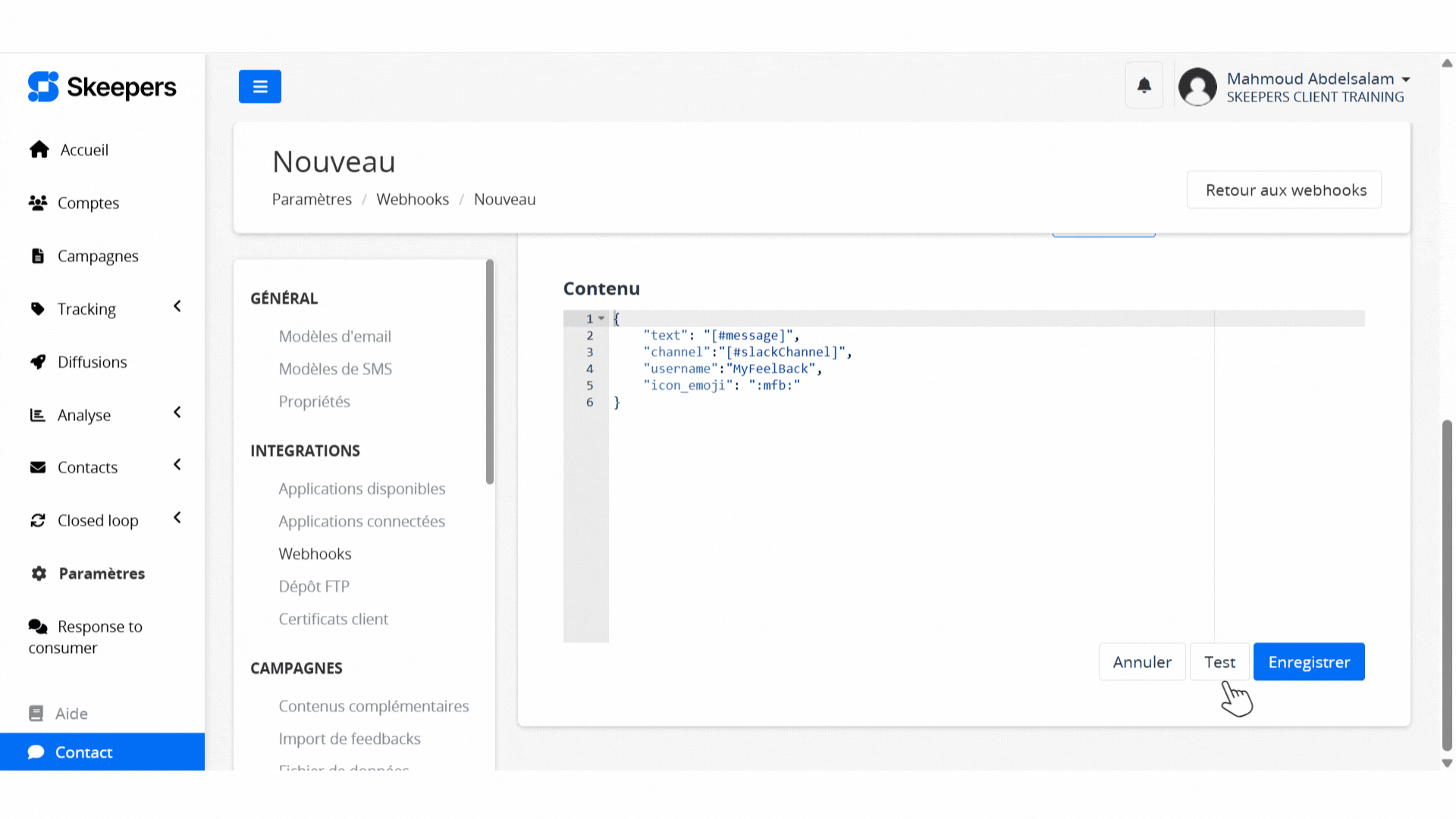Expand the Closed loop submenu chevron
Screen dimensions: 1456x819
tap(177, 518)
